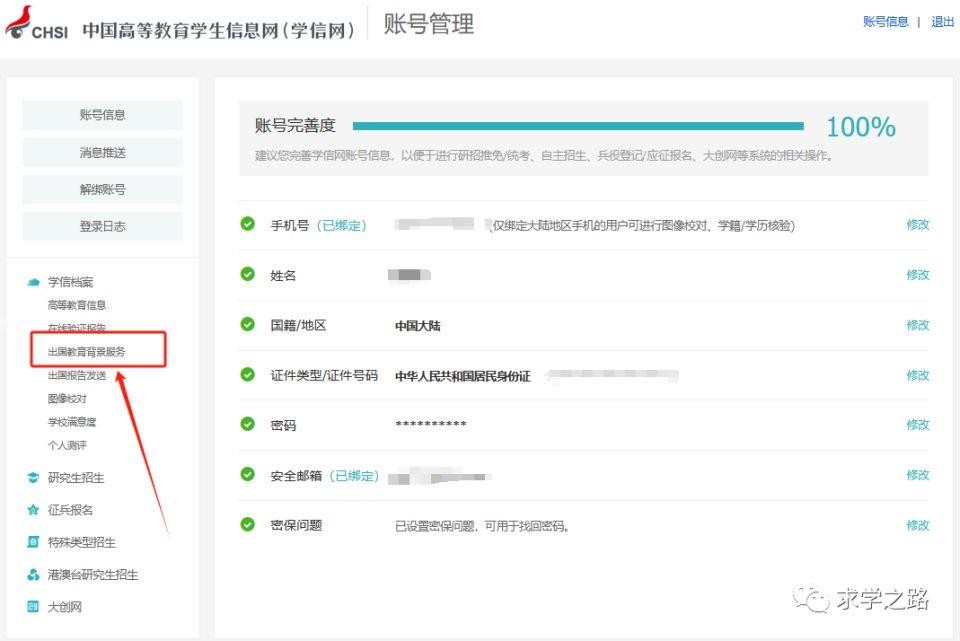The image size is (960, 641).
Task: Open the 消息推送 sidebar button
Action: [x=102, y=153]
